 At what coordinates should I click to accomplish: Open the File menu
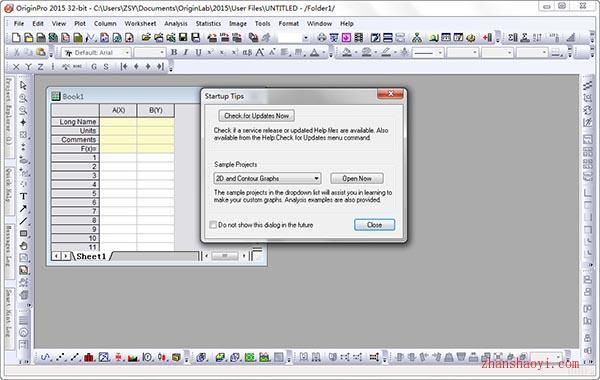click(19, 23)
